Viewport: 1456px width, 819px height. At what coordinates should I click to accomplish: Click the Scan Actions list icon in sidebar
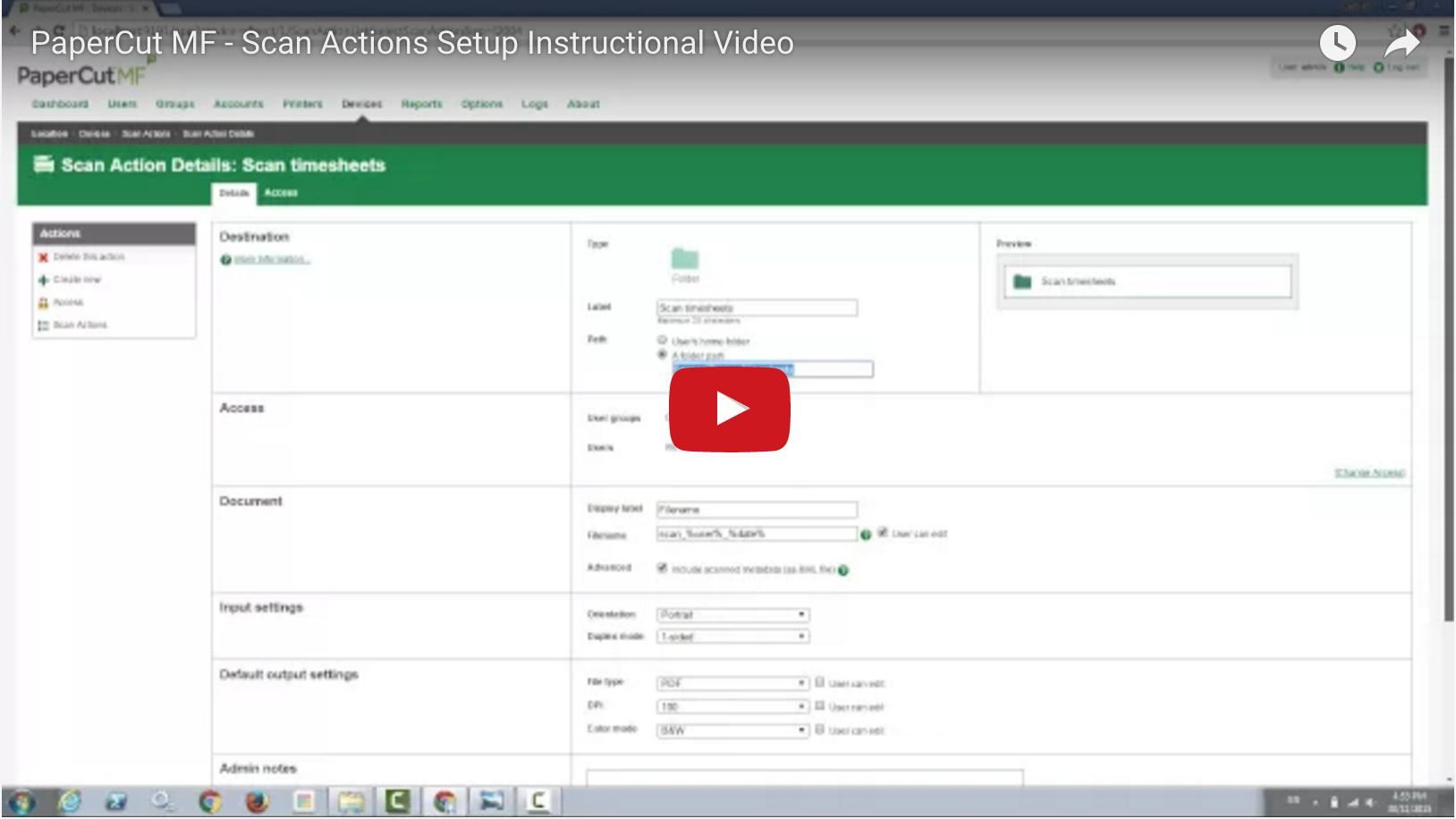click(43, 325)
